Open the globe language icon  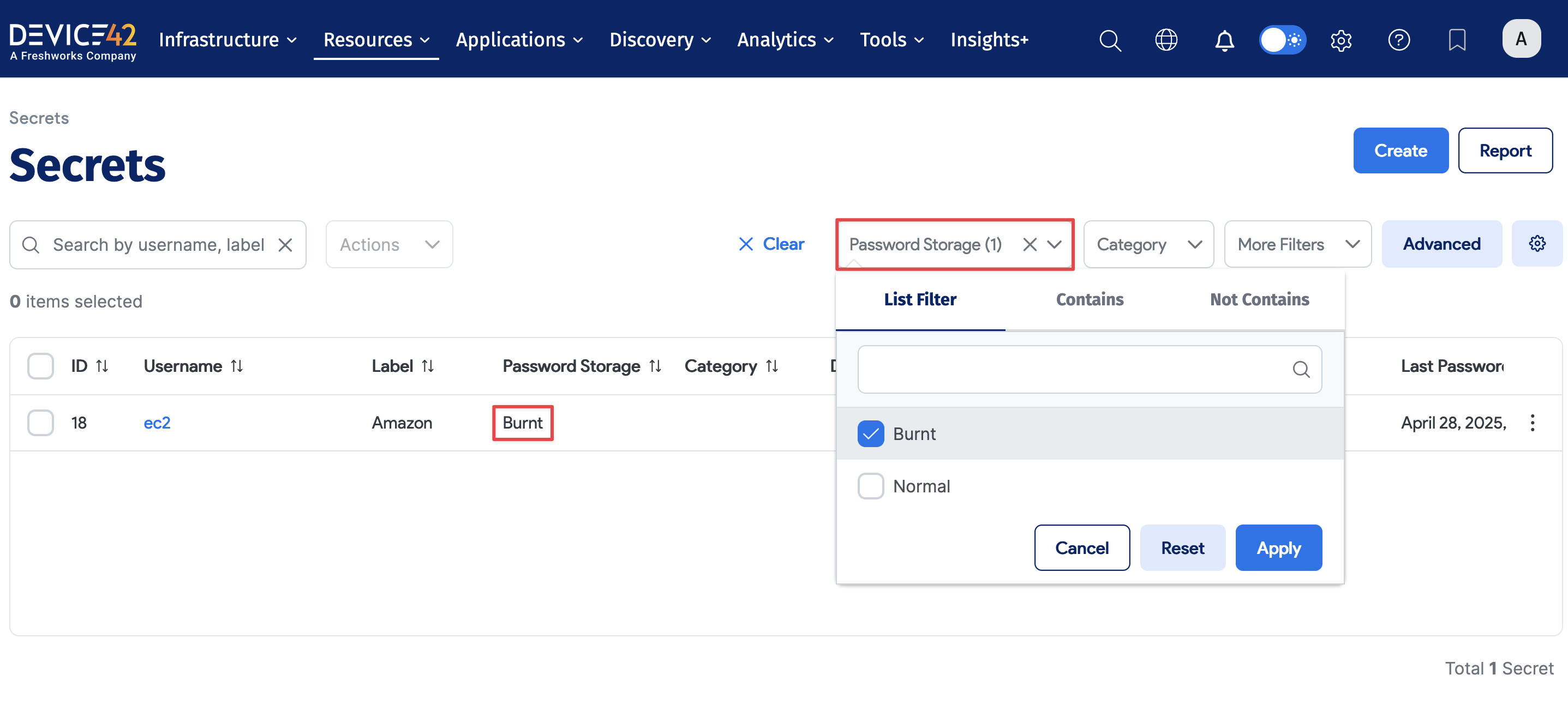1166,40
